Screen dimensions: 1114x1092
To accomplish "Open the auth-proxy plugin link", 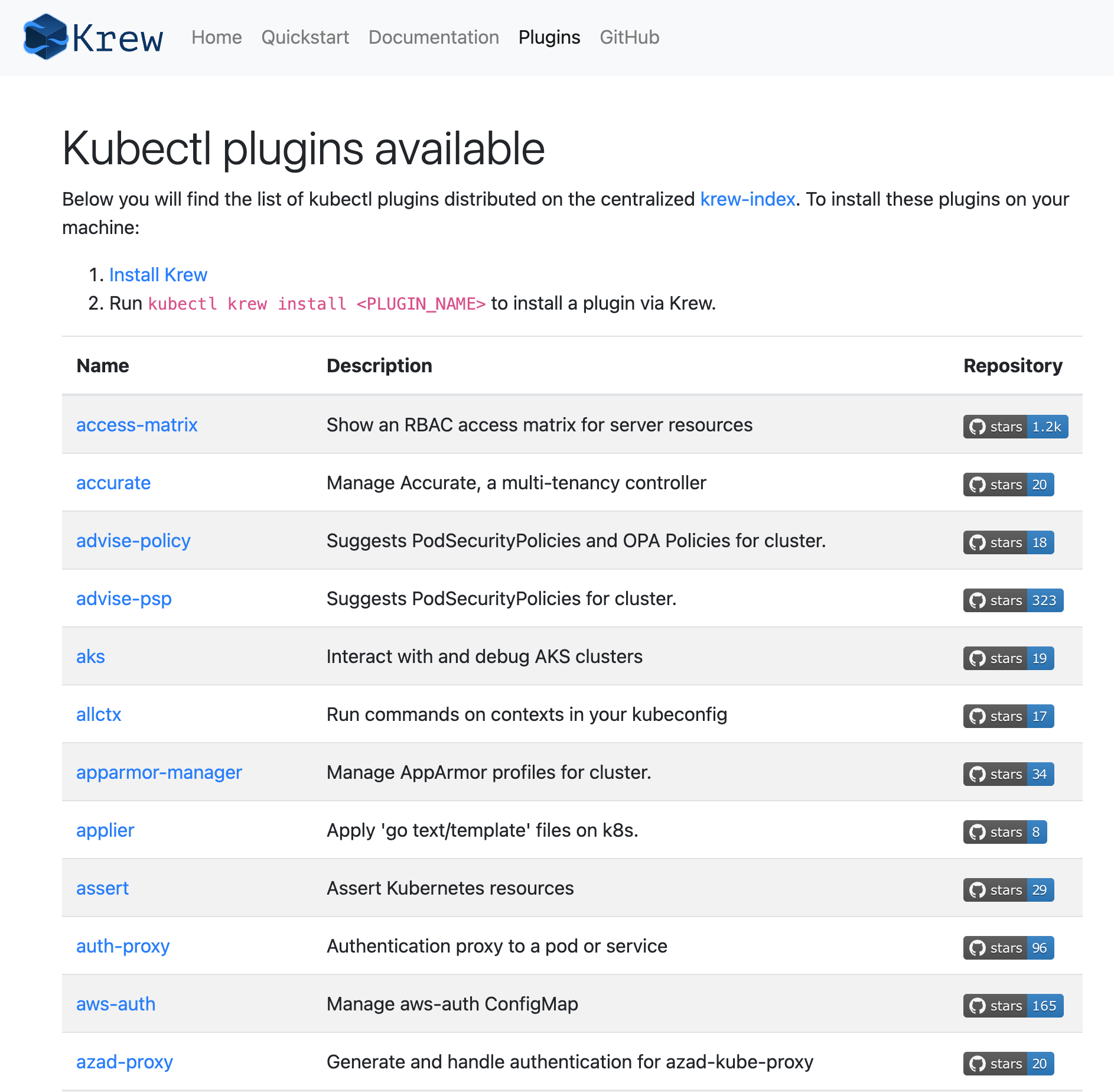I will [x=123, y=946].
